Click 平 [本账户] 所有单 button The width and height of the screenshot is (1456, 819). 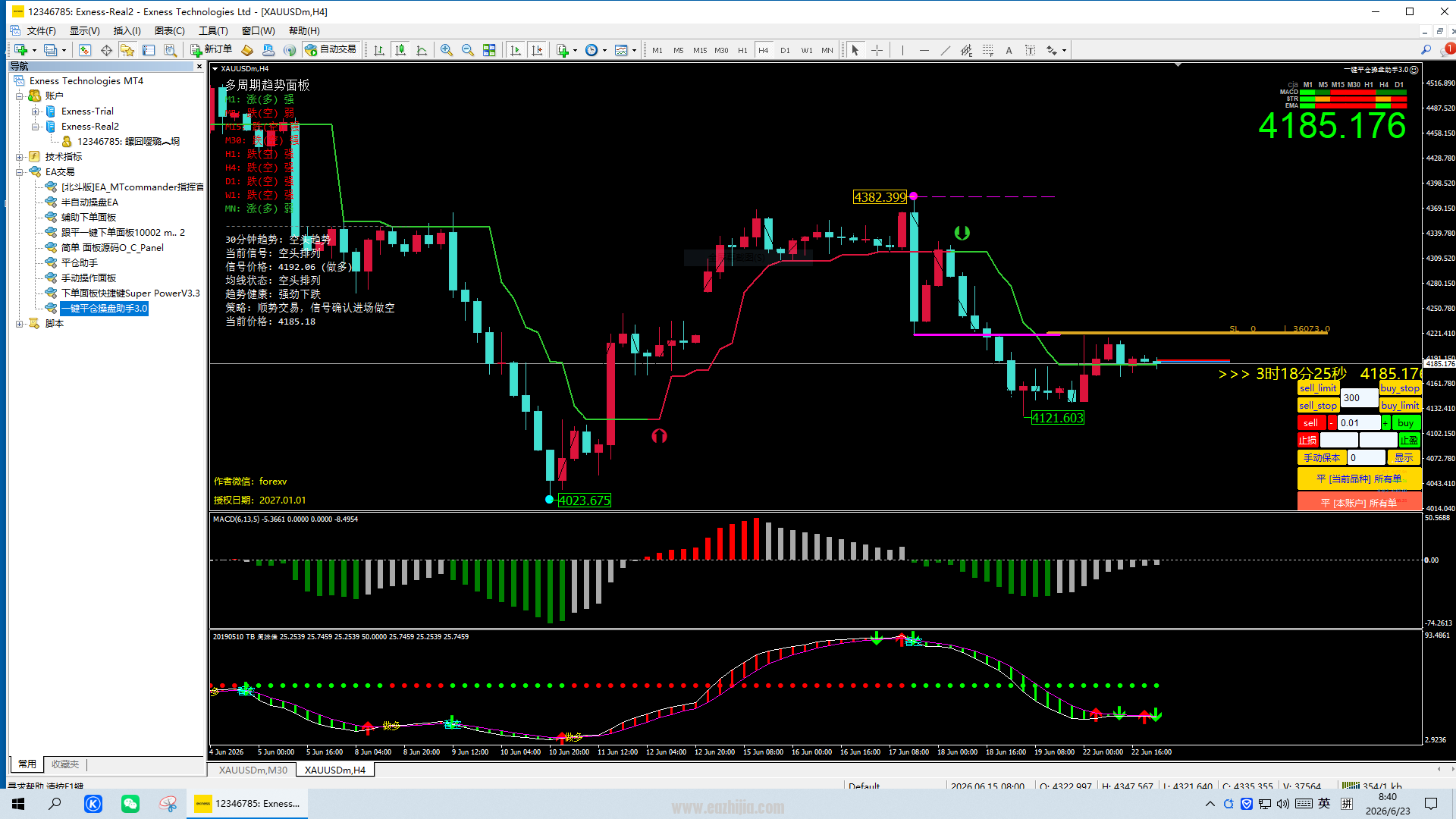click(1359, 502)
